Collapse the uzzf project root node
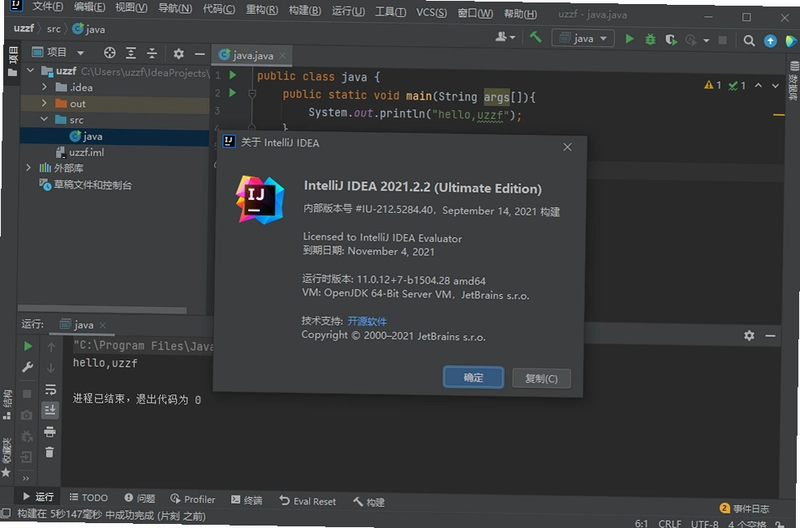The image size is (800, 528). pyautogui.click(x=31, y=70)
